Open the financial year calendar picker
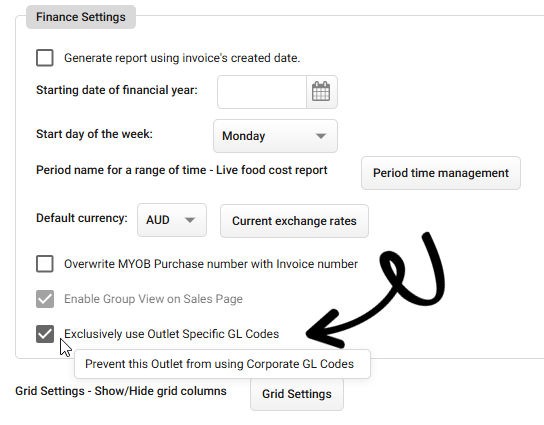The width and height of the screenshot is (544, 425). (x=321, y=92)
